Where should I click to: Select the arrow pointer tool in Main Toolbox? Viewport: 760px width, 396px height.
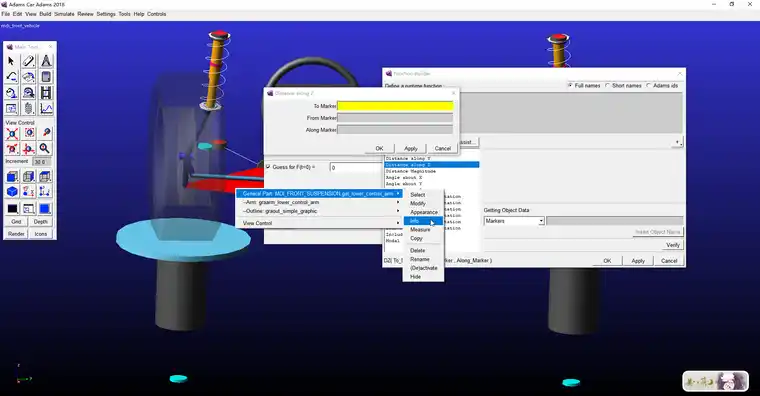(12, 61)
